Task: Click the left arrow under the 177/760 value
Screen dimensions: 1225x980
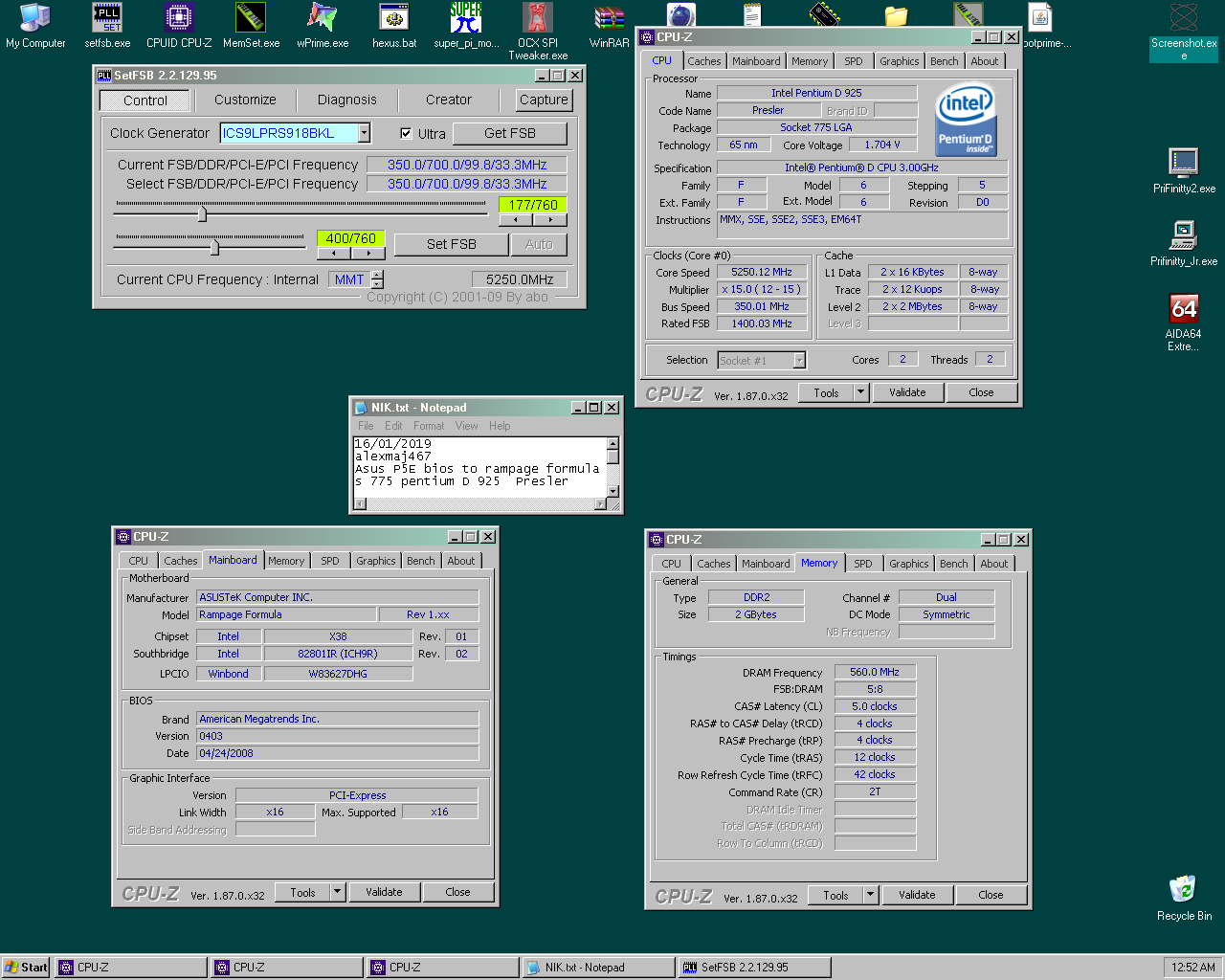Action: point(516,220)
